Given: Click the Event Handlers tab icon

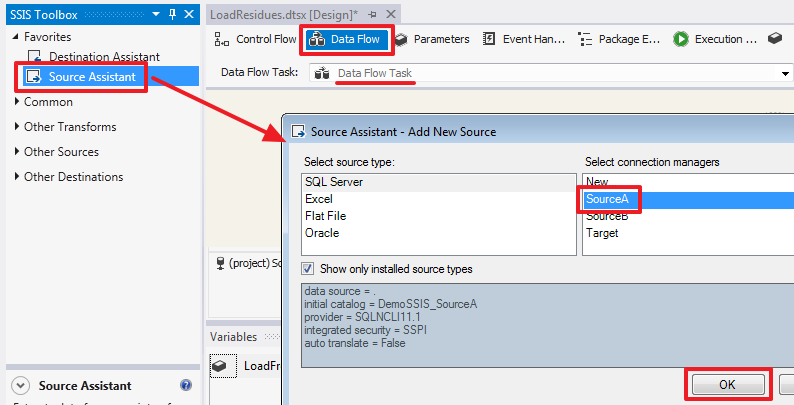Looking at the screenshot, I should point(489,38).
